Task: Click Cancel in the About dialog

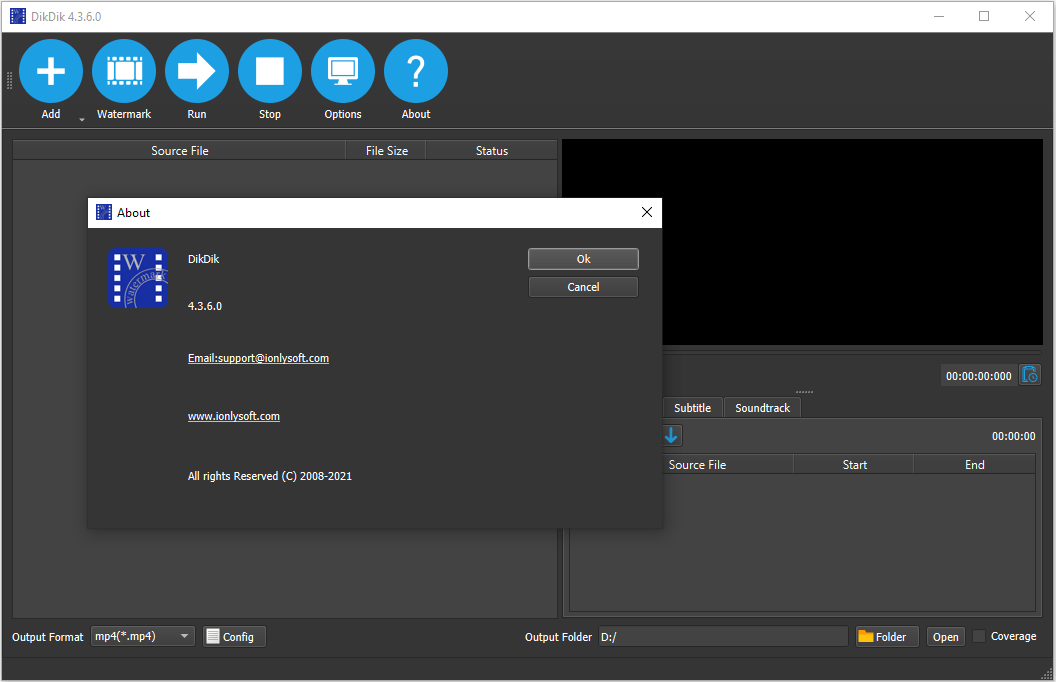Action: click(x=583, y=287)
